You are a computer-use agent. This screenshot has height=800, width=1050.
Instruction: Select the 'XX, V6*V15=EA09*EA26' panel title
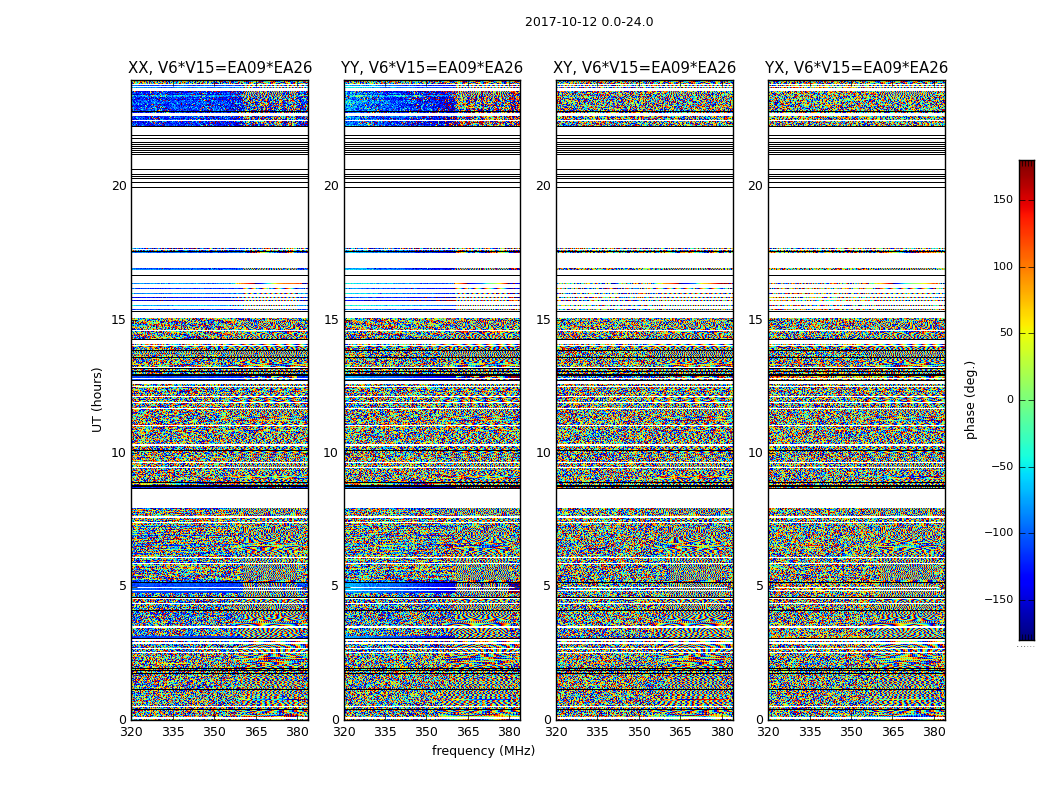[x=220, y=68]
